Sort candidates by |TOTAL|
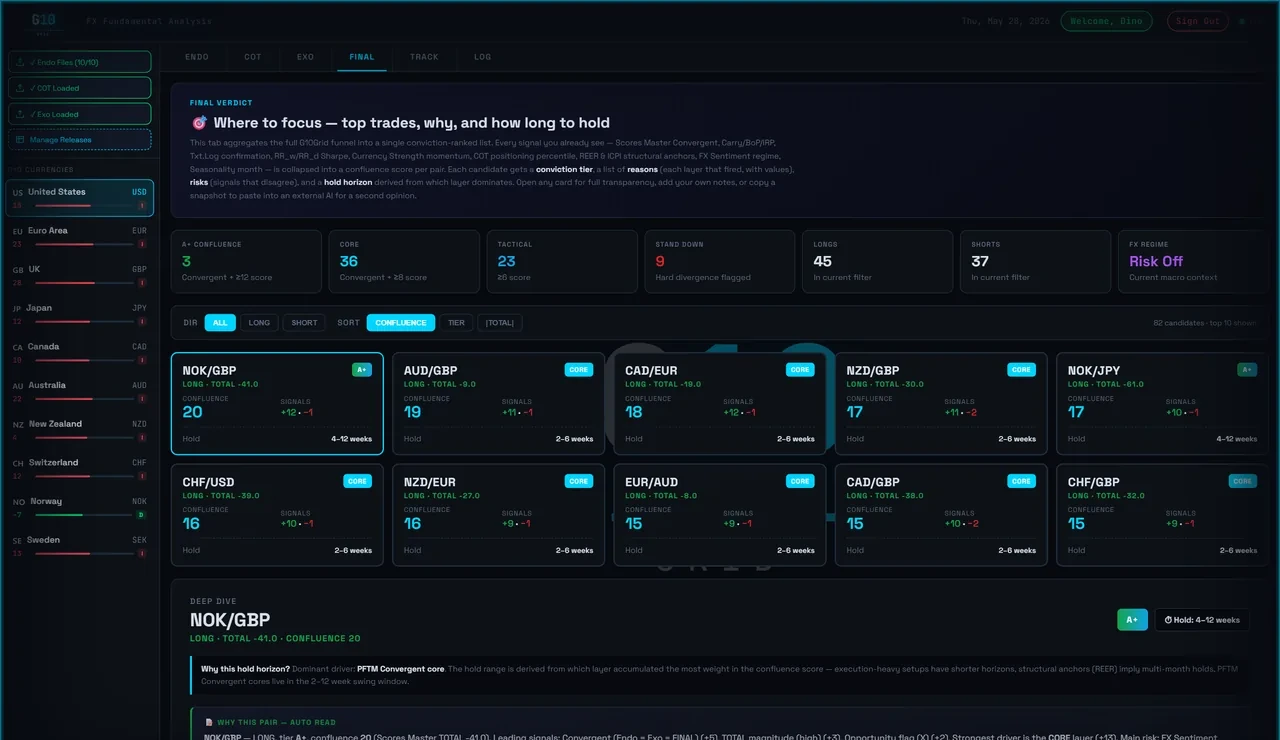The image size is (1280, 740). (500, 322)
